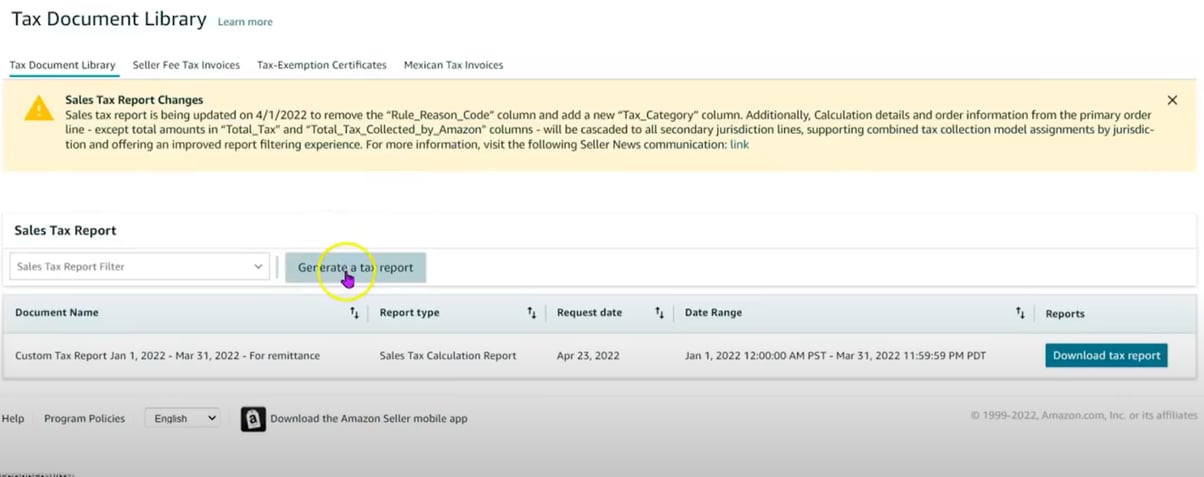Click the Tax Document Library page title
Image resolution: width=1204 pixels, height=477 pixels.
pyautogui.click(x=109, y=19)
